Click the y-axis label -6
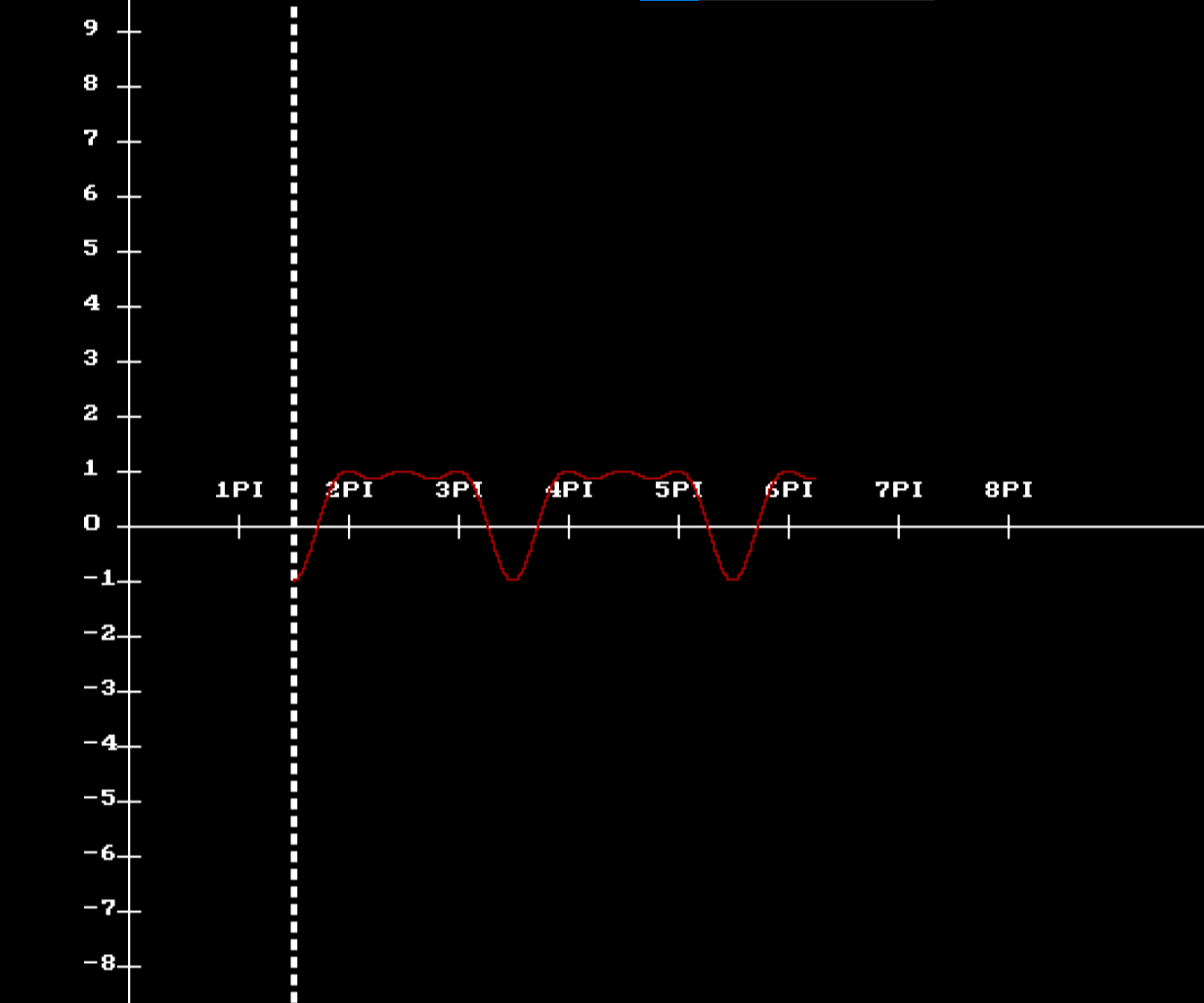The image size is (1204, 1003). (99, 852)
